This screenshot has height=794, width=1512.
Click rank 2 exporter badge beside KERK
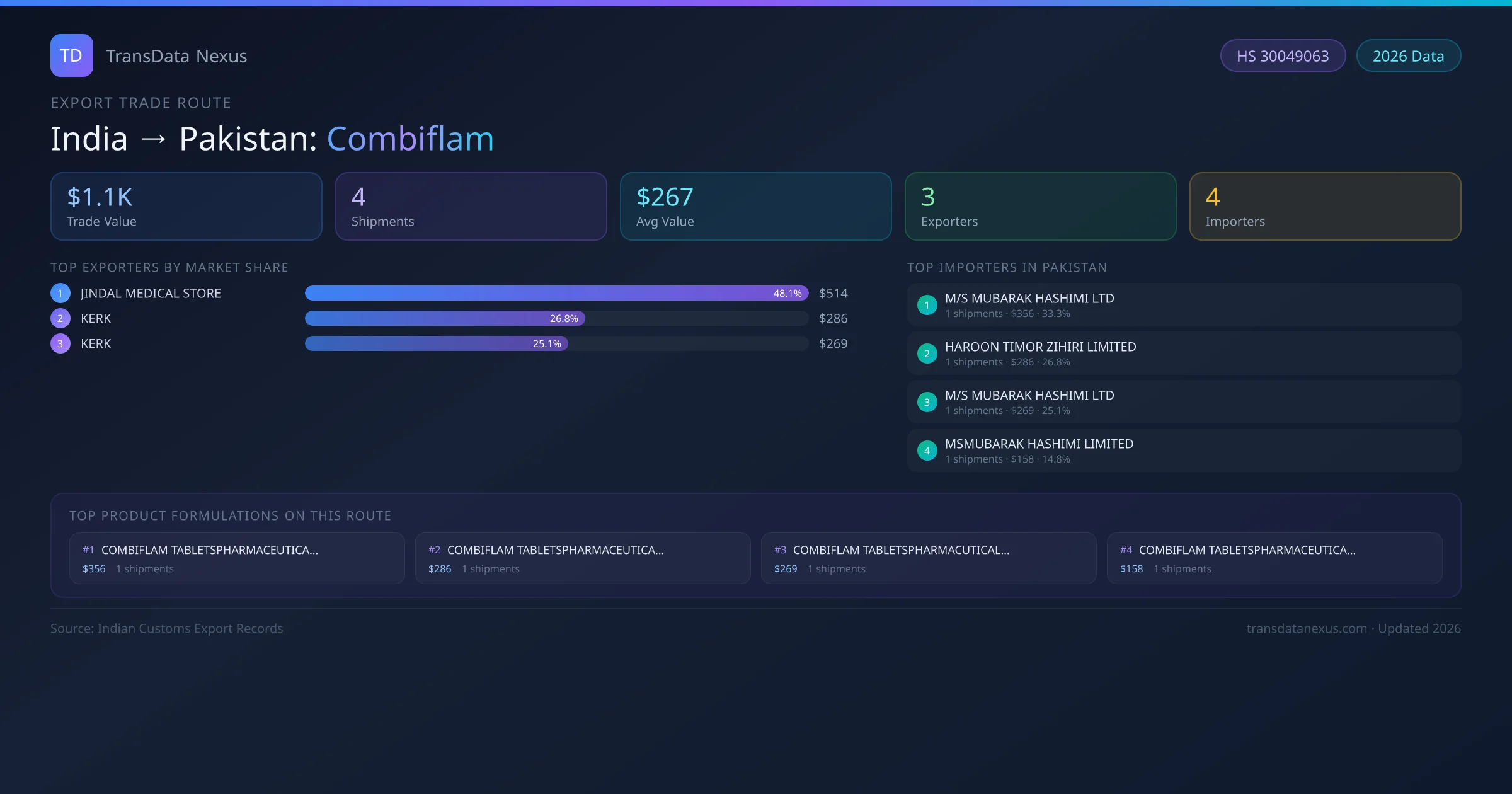tap(60, 318)
